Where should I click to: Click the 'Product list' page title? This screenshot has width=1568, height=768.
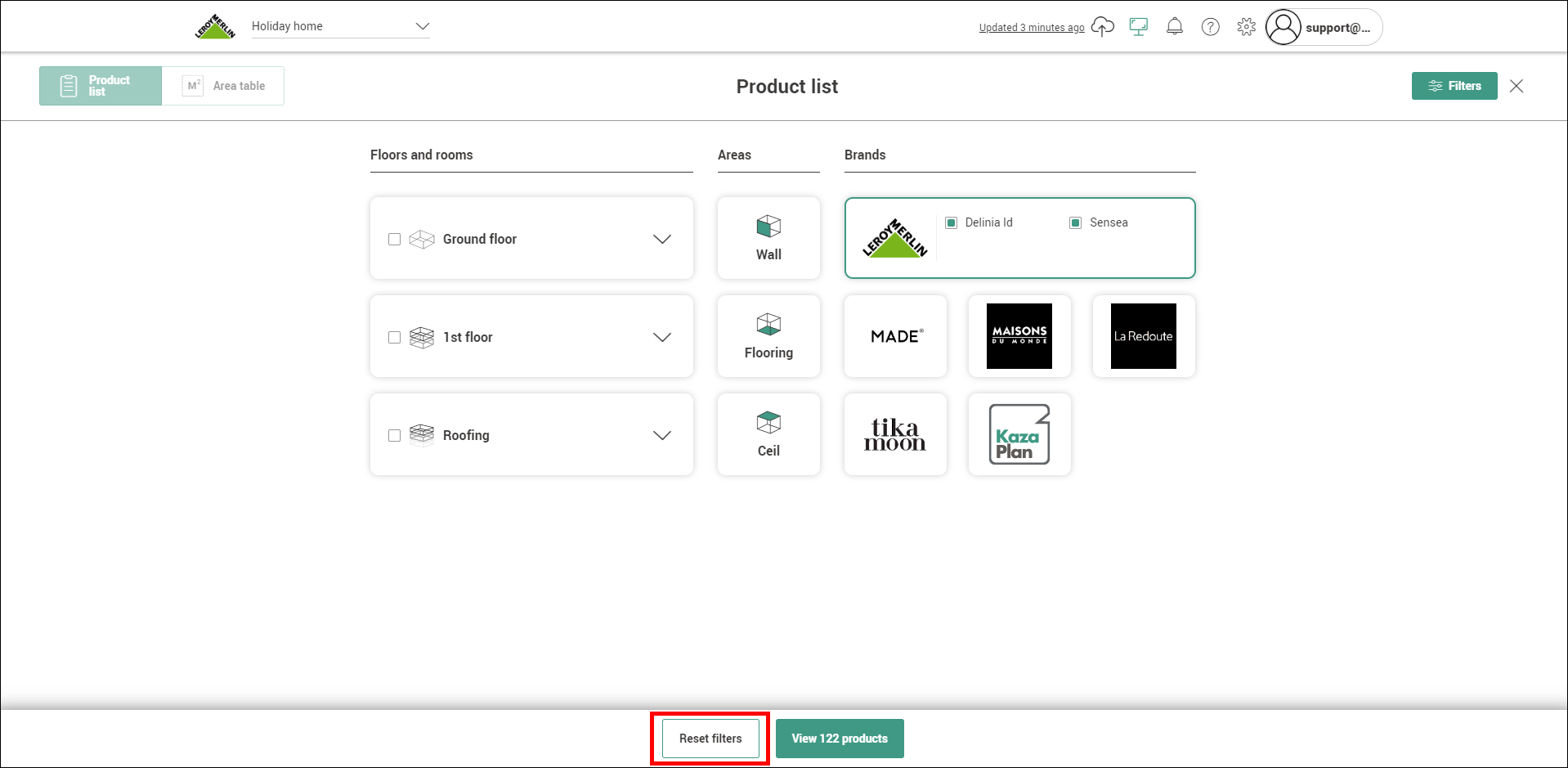pyautogui.click(x=787, y=86)
